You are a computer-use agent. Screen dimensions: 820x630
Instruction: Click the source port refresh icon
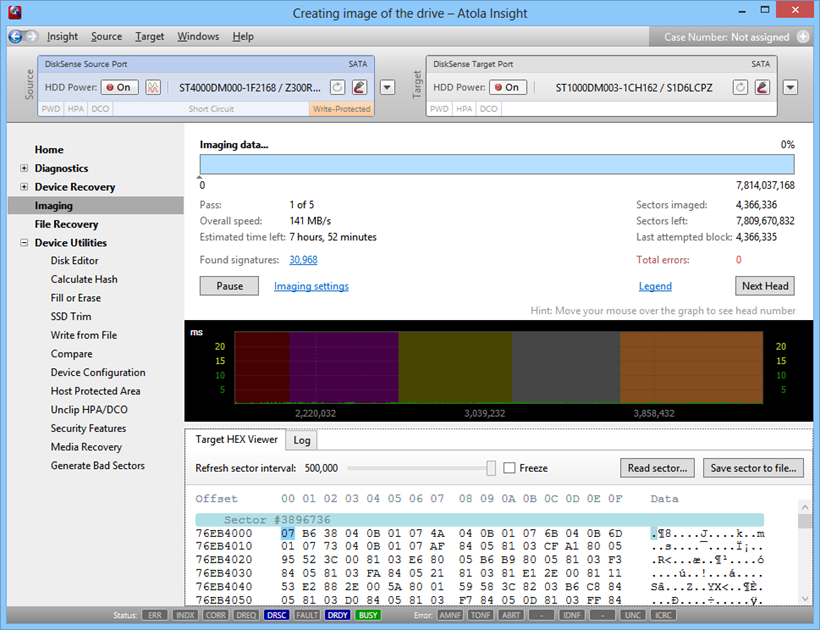(337, 87)
